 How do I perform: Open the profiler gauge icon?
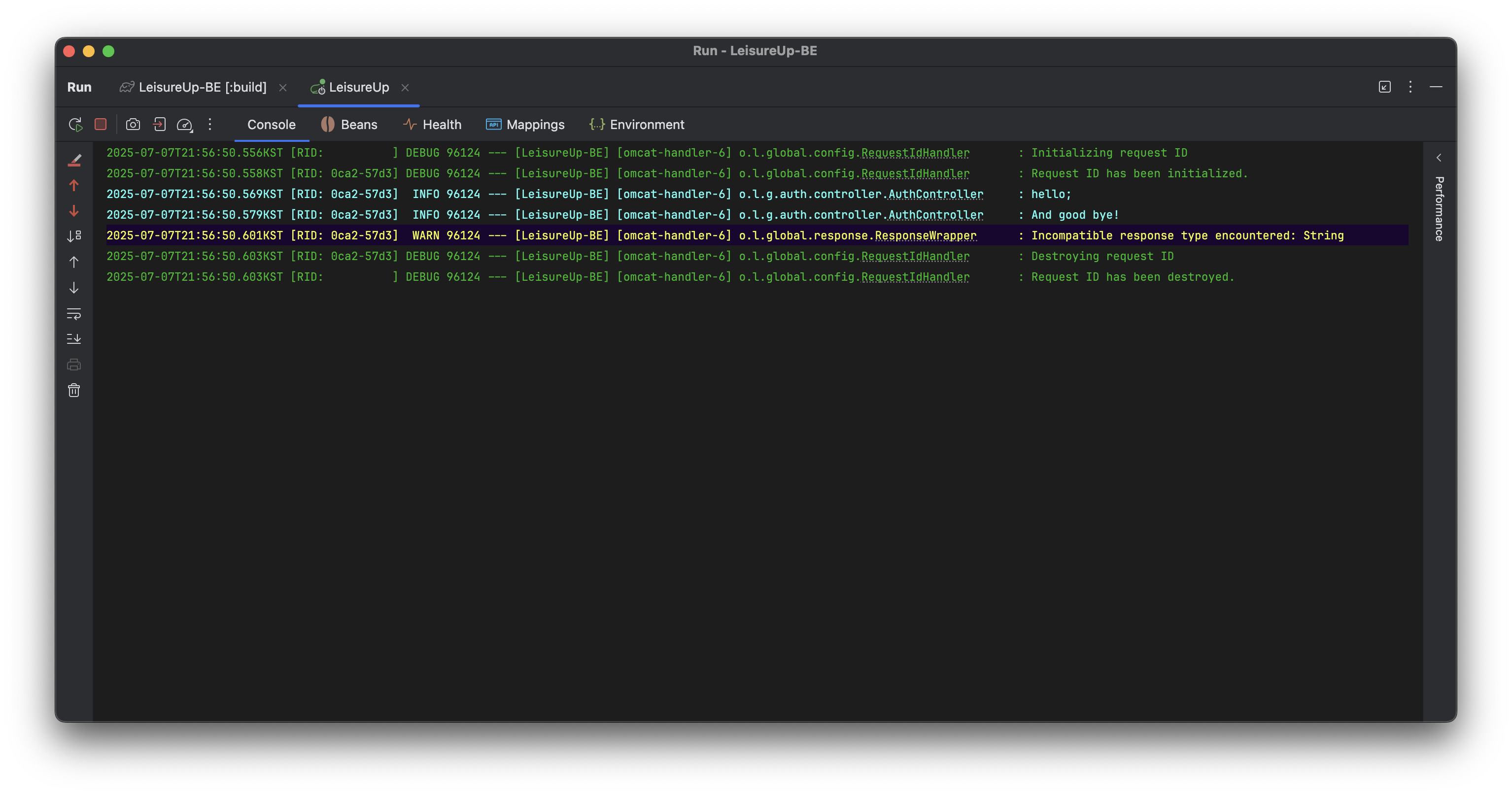click(x=184, y=125)
